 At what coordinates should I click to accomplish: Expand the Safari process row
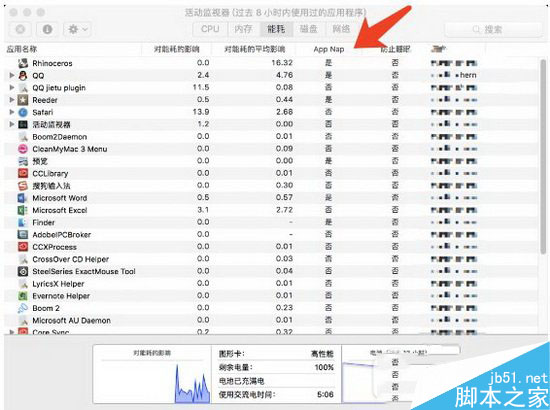tap(12, 112)
